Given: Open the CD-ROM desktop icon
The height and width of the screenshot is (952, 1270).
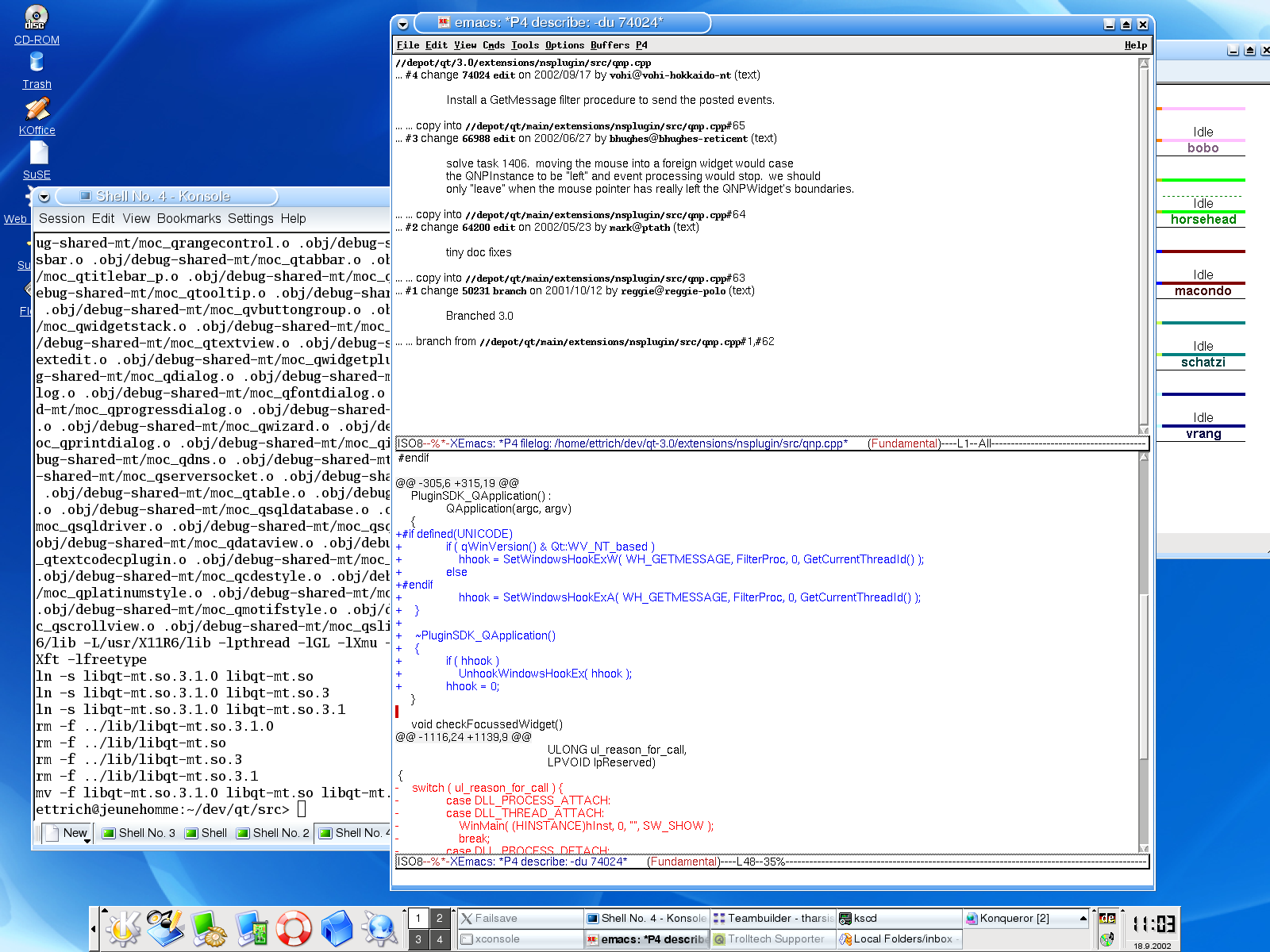Looking at the screenshot, I should coord(37,24).
